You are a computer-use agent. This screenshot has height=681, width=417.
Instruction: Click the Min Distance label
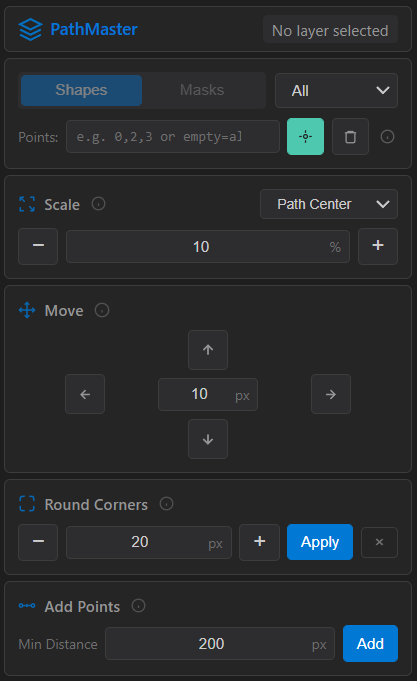click(58, 644)
